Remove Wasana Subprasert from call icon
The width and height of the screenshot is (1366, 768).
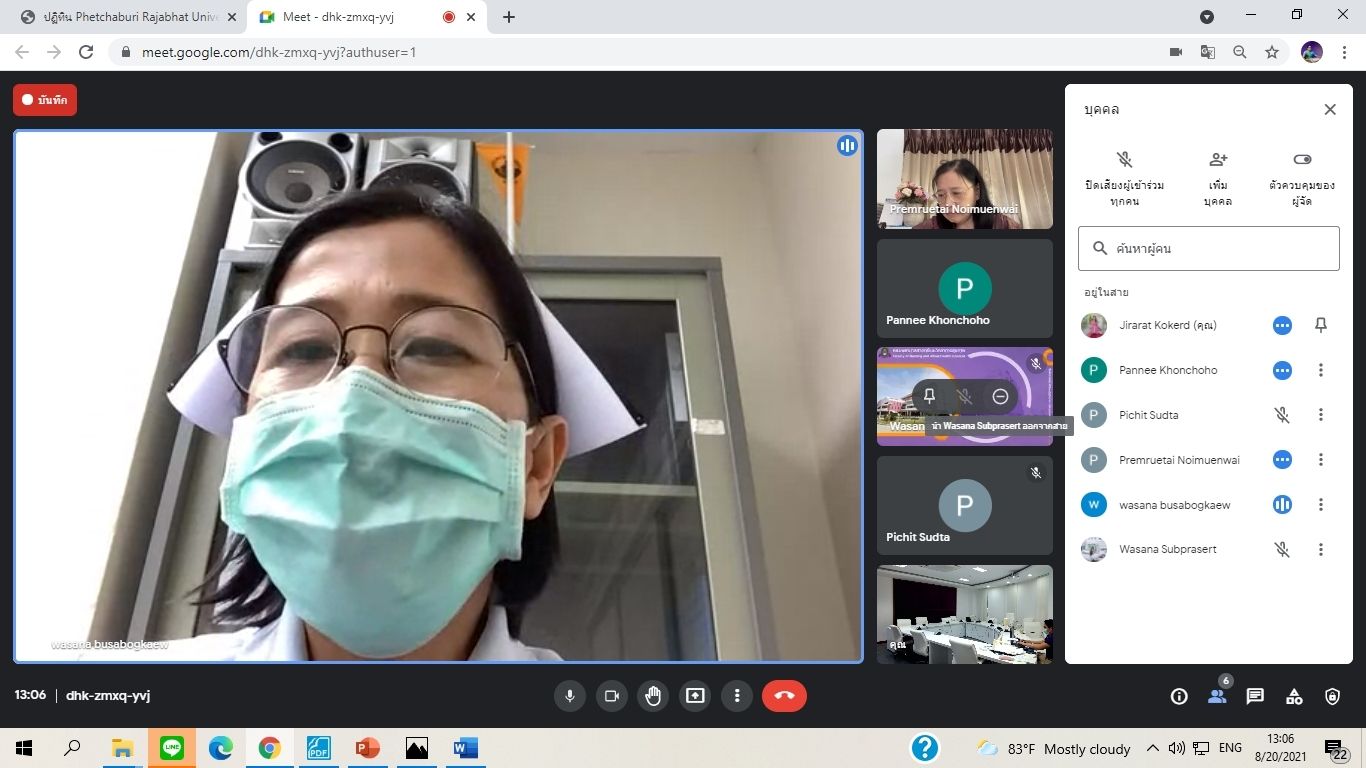tap(1000, 397)
